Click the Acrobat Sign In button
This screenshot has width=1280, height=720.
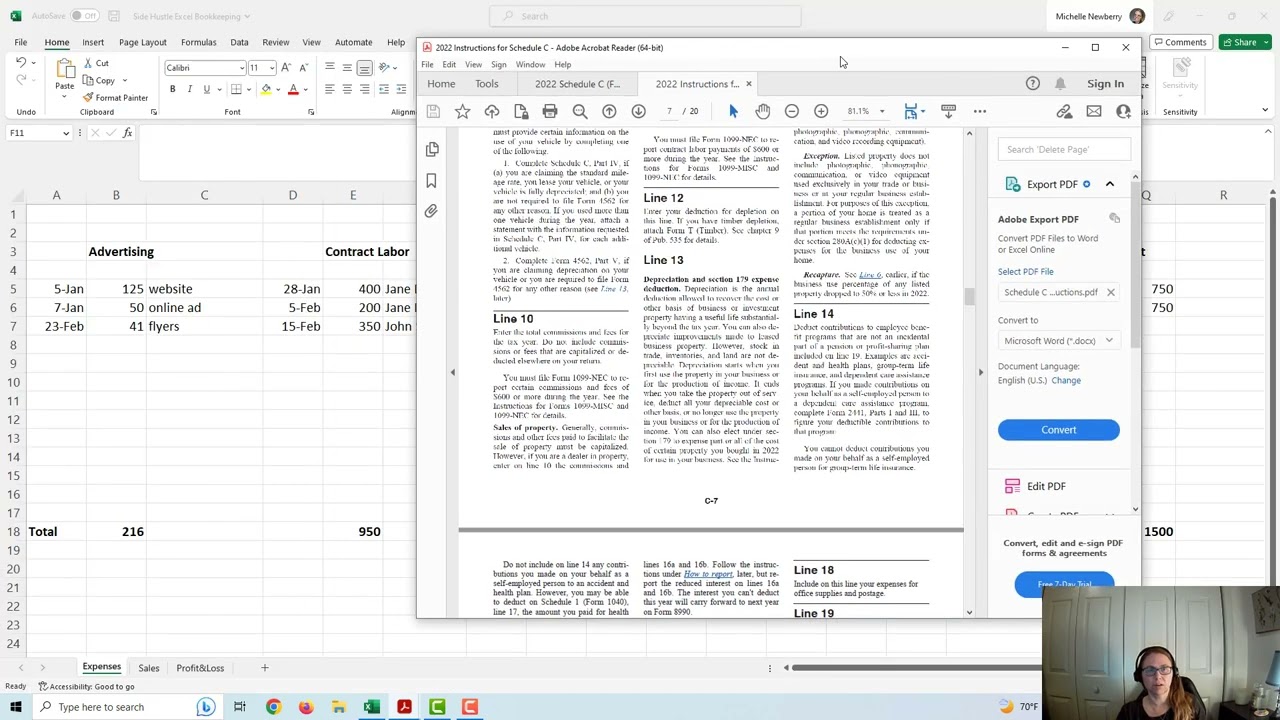1105,84
